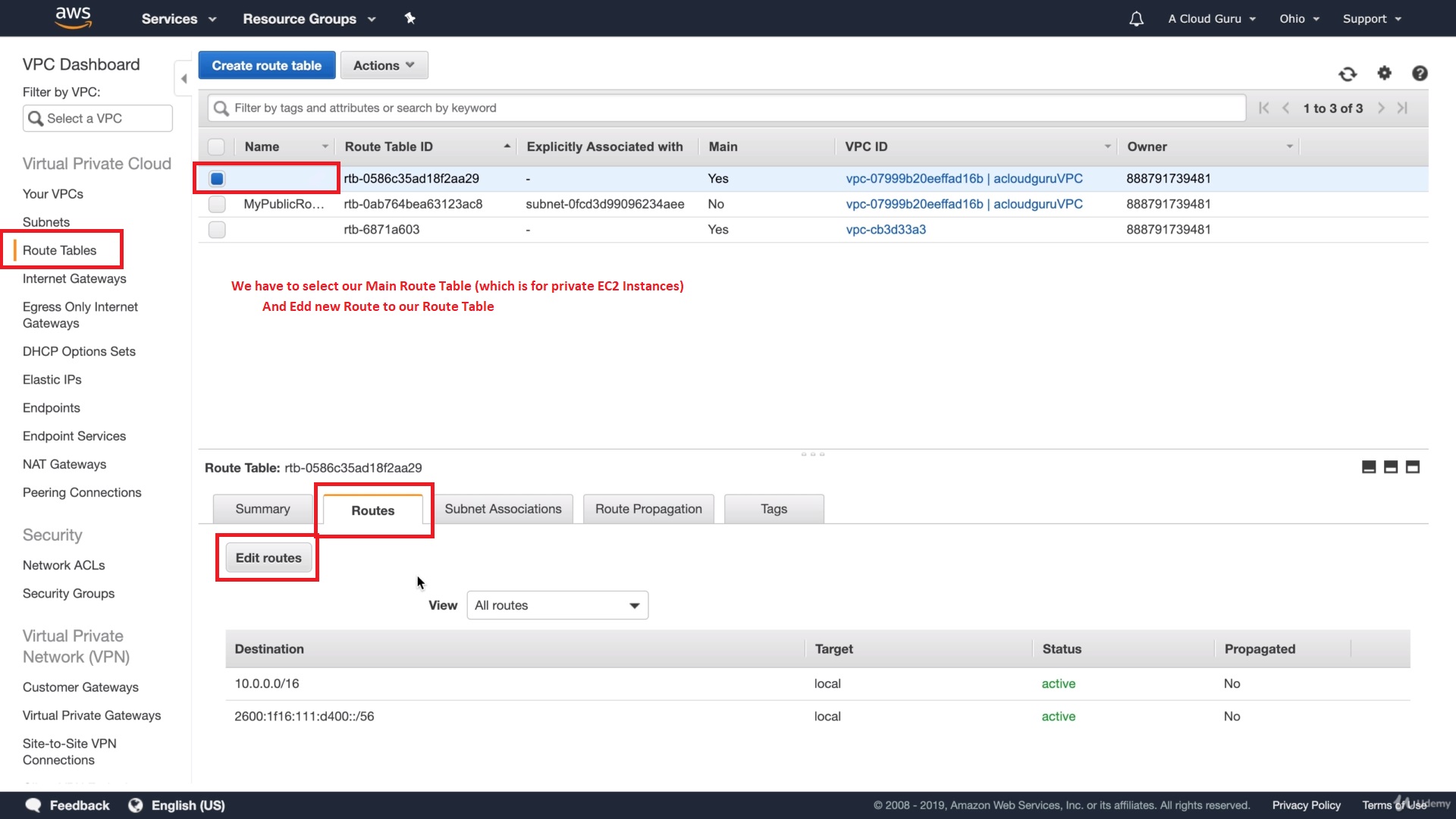
Task: Maximize the details pane using rightmost layout icon
Action: click(1413, 467)
